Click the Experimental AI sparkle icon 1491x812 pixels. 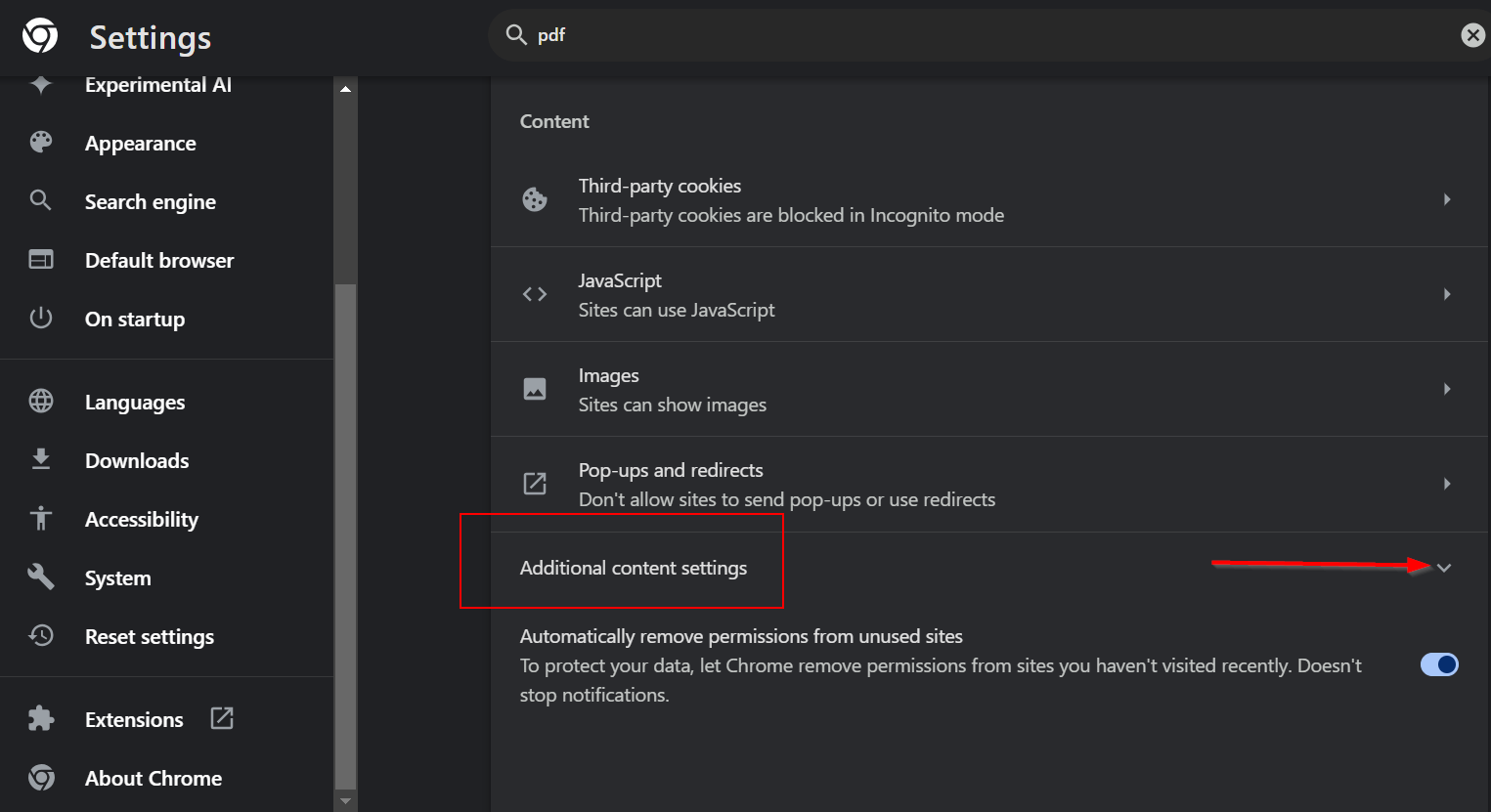(x=41, y=85)
